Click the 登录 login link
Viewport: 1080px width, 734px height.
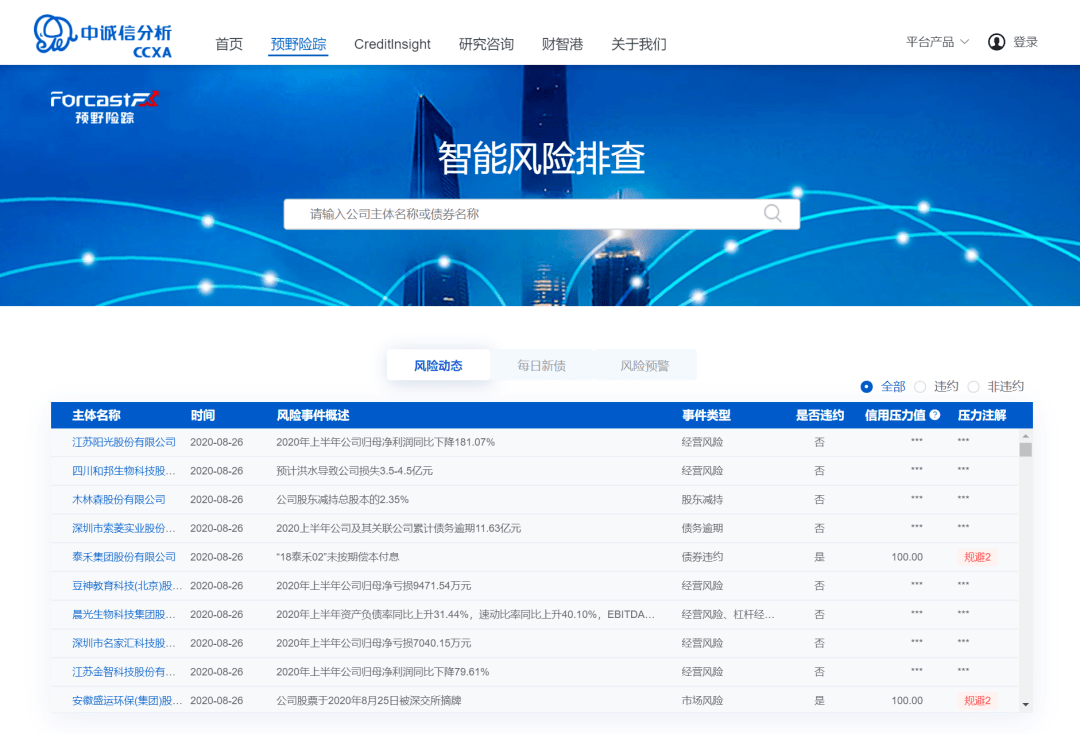point(1025,42)
